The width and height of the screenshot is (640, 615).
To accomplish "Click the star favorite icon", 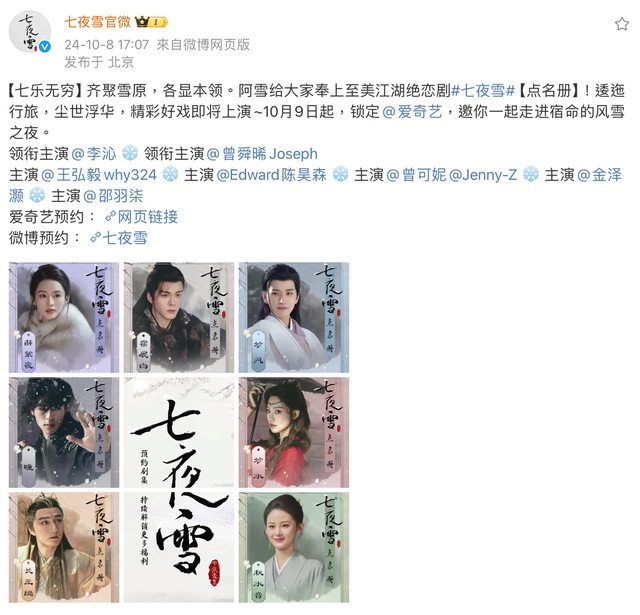I will point(622,24).
